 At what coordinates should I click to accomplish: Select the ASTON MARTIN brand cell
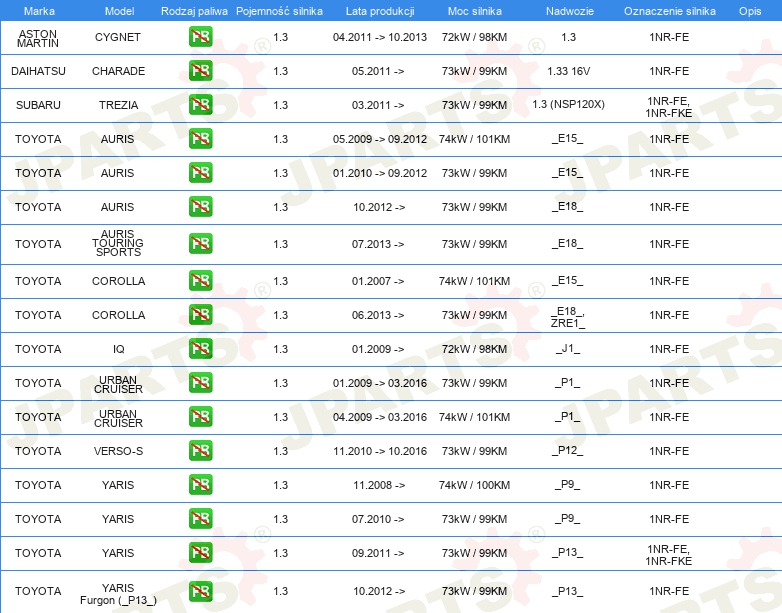(x=38, y=38)
